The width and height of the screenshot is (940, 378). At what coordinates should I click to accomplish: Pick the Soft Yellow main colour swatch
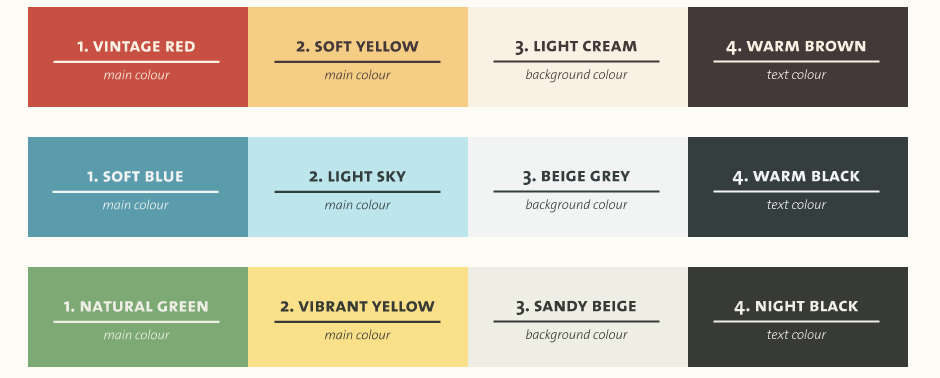point(358,57)
